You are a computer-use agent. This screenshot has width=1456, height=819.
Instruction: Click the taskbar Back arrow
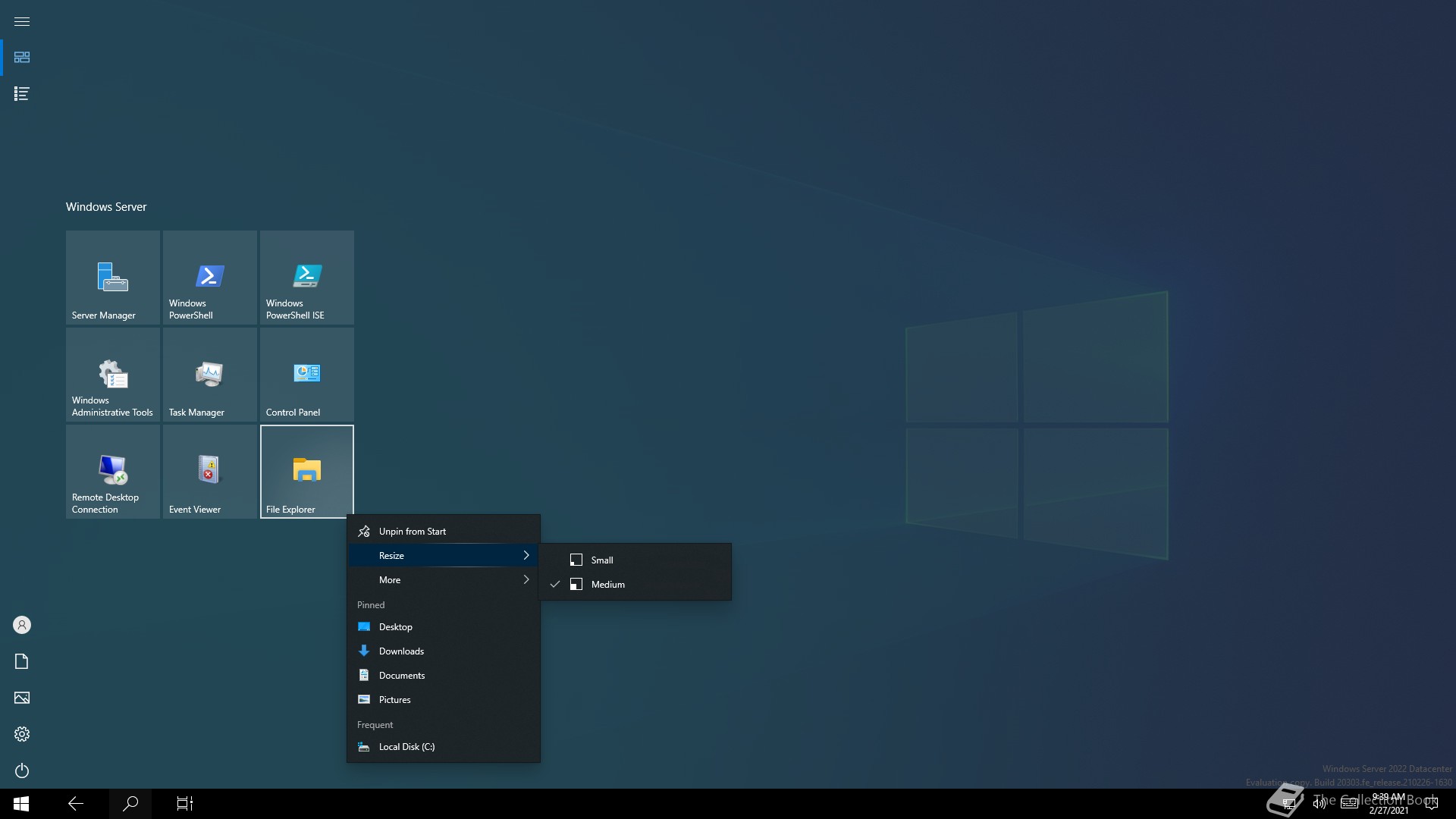(76, 804)
